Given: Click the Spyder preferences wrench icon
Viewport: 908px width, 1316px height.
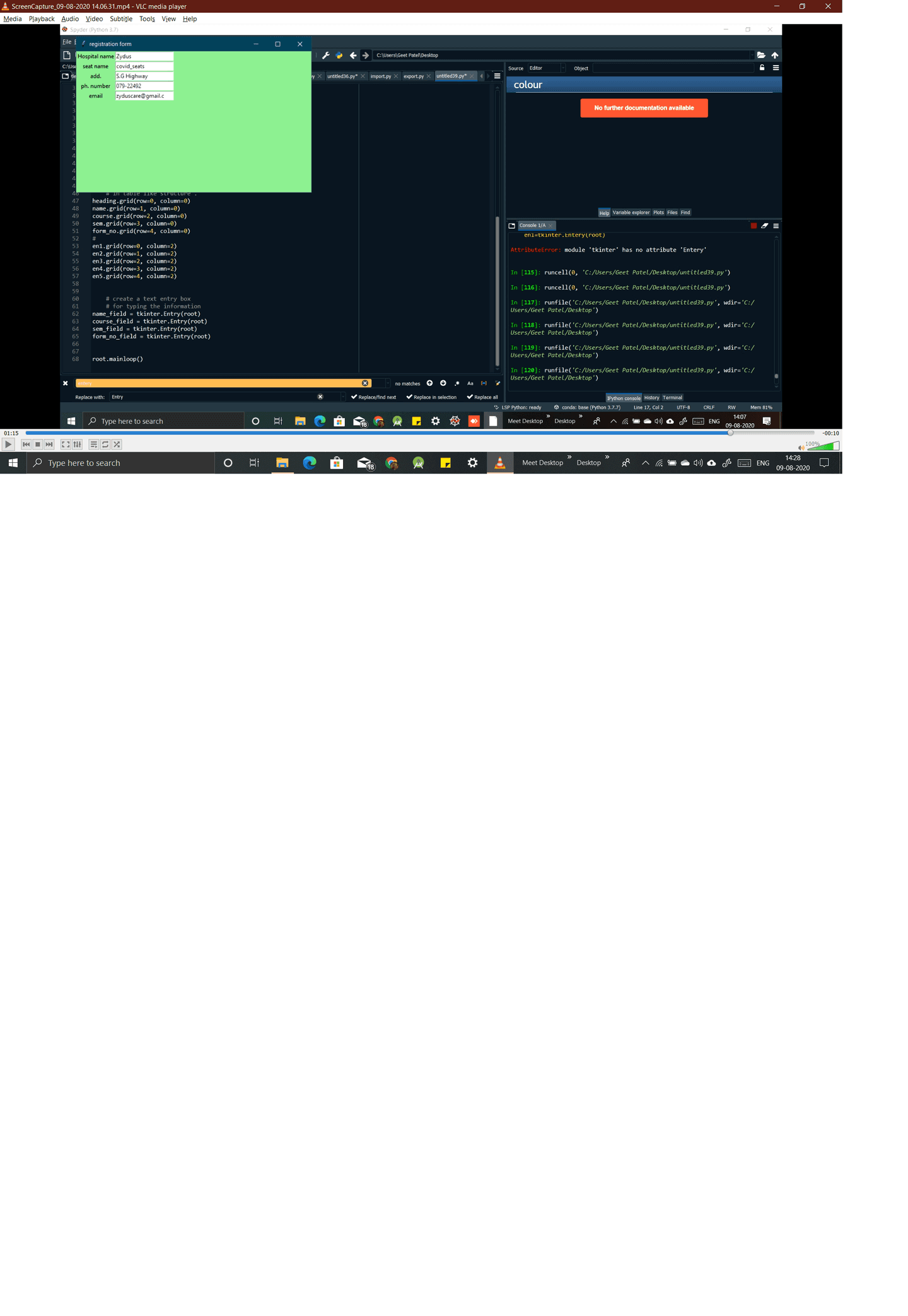Looking at the screenshot, I should point(326,55).
